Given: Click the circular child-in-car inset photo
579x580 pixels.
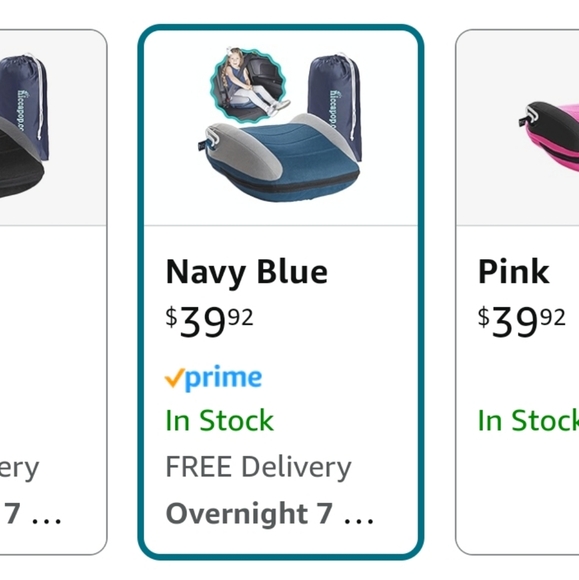Looking at the screenshot, I should click(x=249, y=86).
